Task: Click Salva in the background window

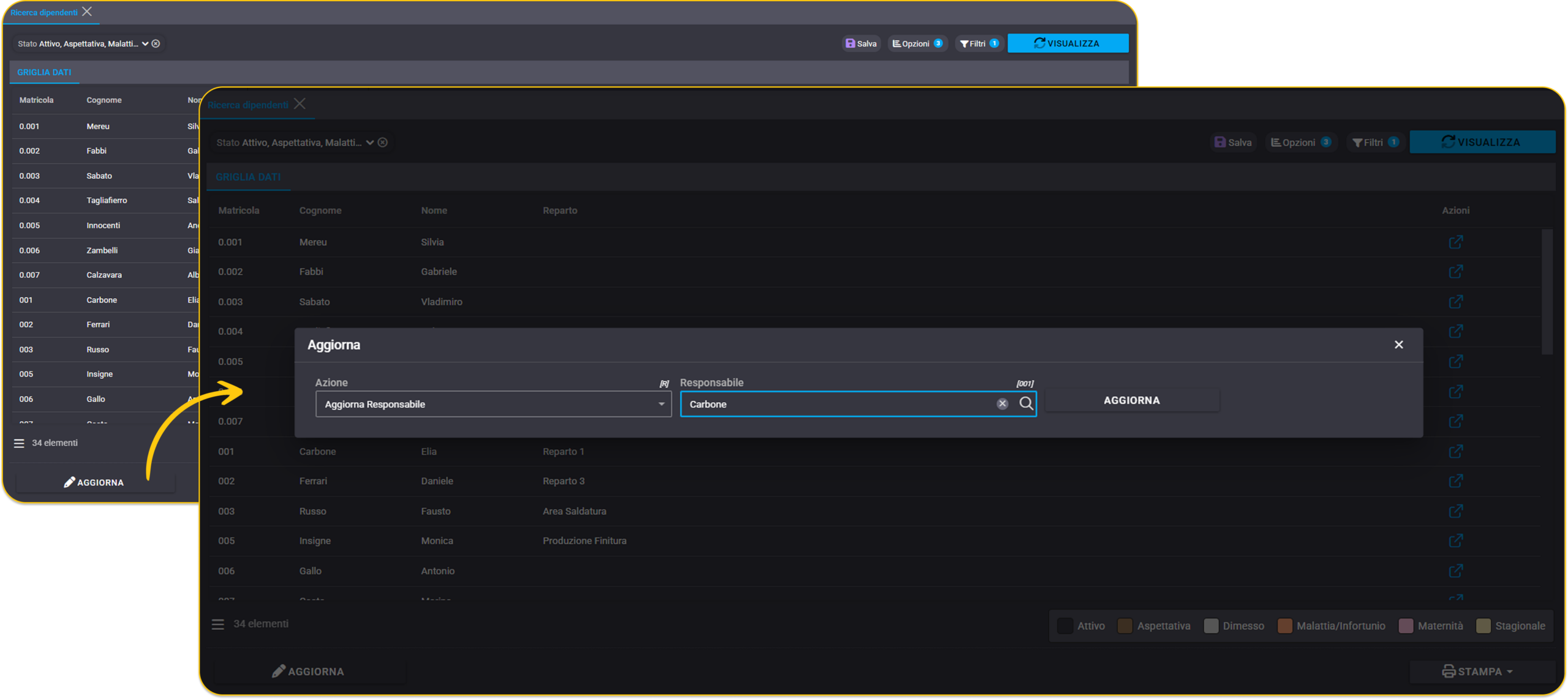Action: point(861,43)
